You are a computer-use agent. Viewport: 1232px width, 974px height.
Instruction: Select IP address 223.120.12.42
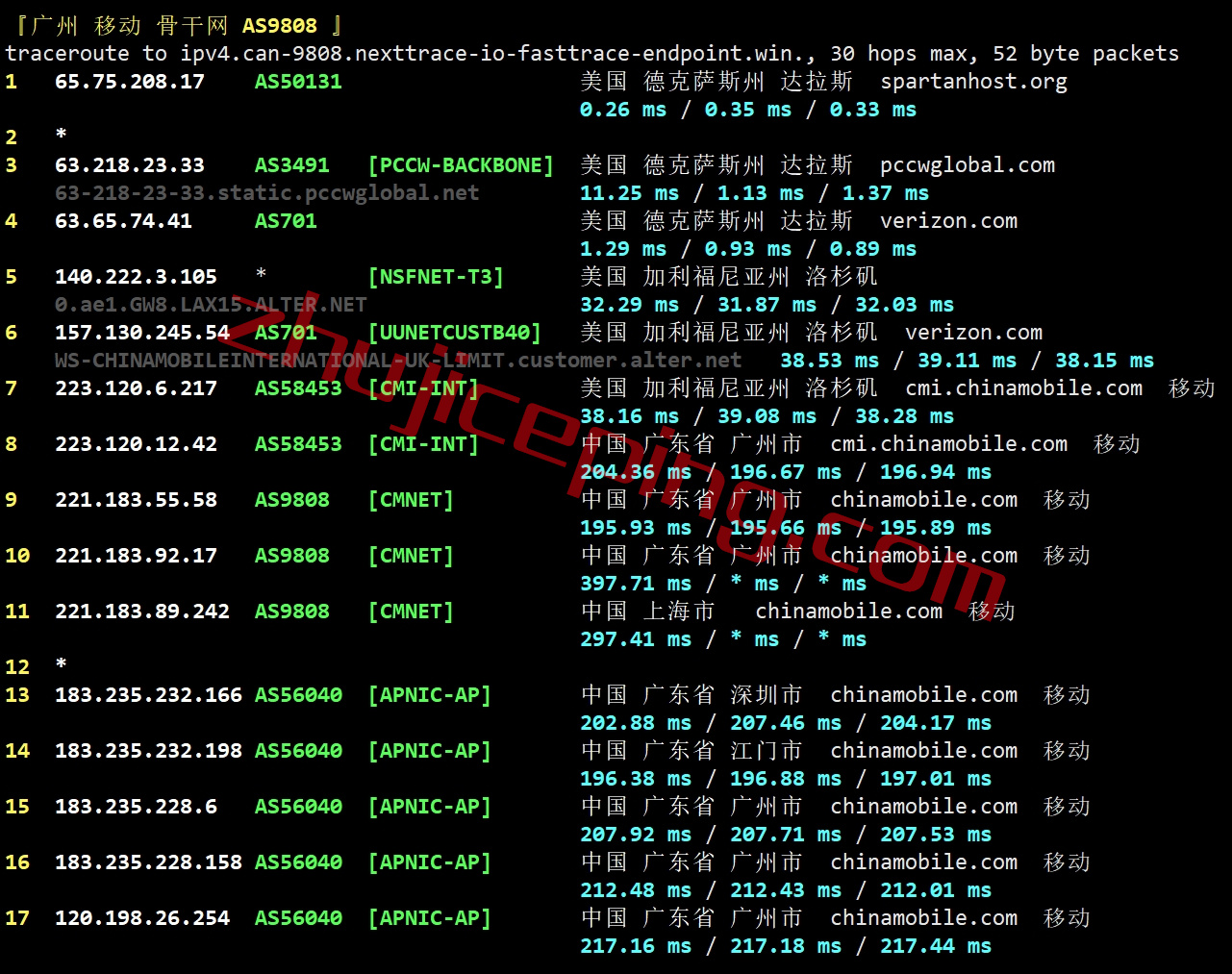click(x=136, y=444)
